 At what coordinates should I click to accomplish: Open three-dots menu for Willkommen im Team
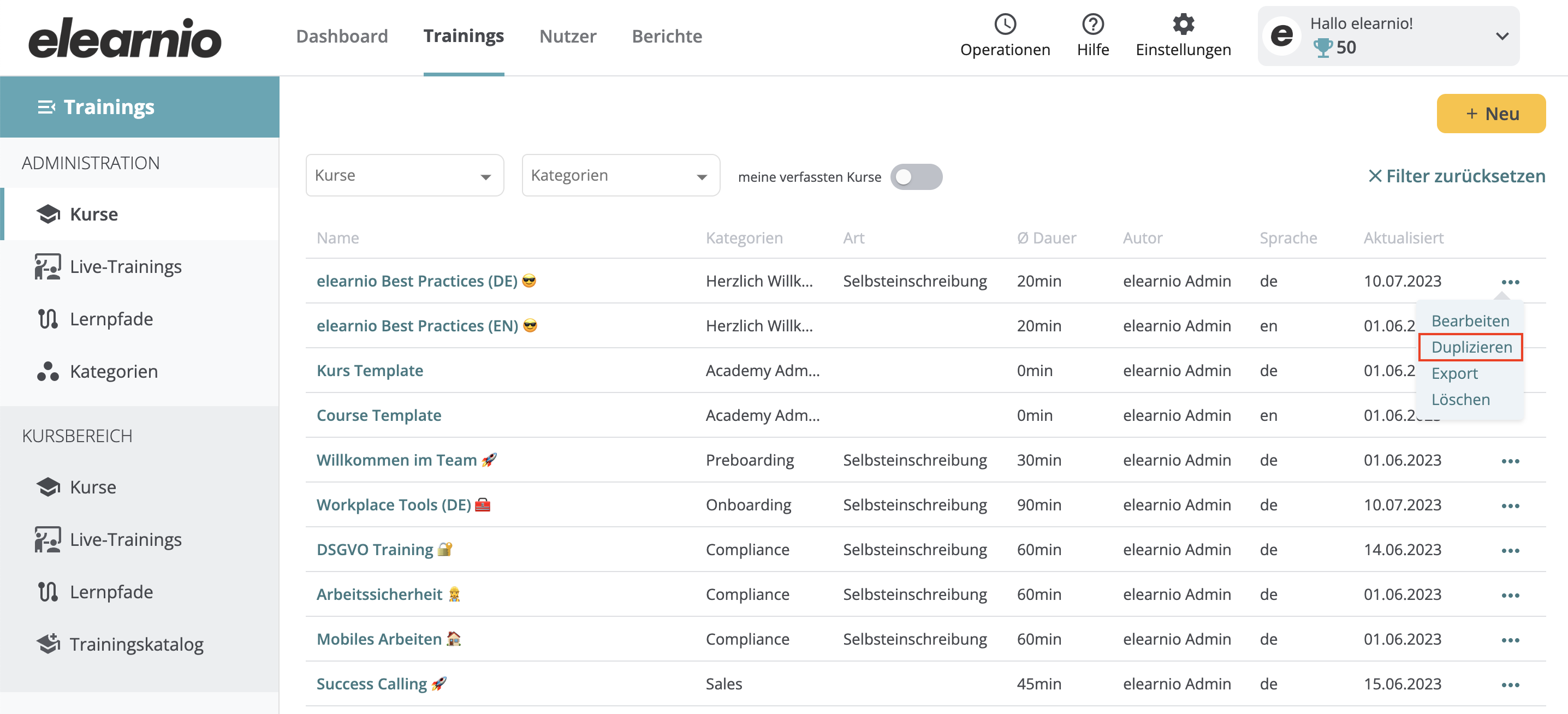pyautogui.click(x=1510, y=461)
